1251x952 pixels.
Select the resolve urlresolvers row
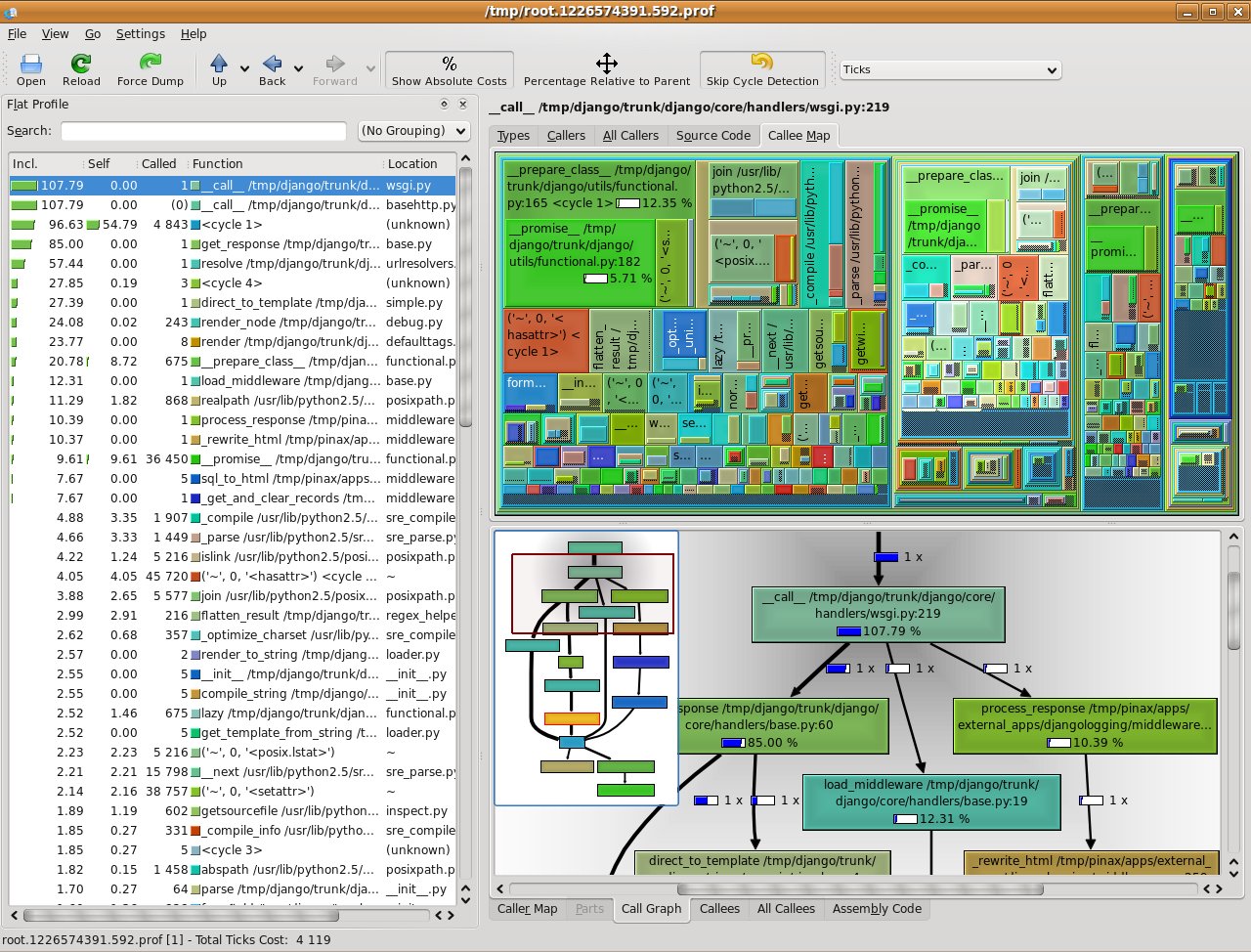233,264
